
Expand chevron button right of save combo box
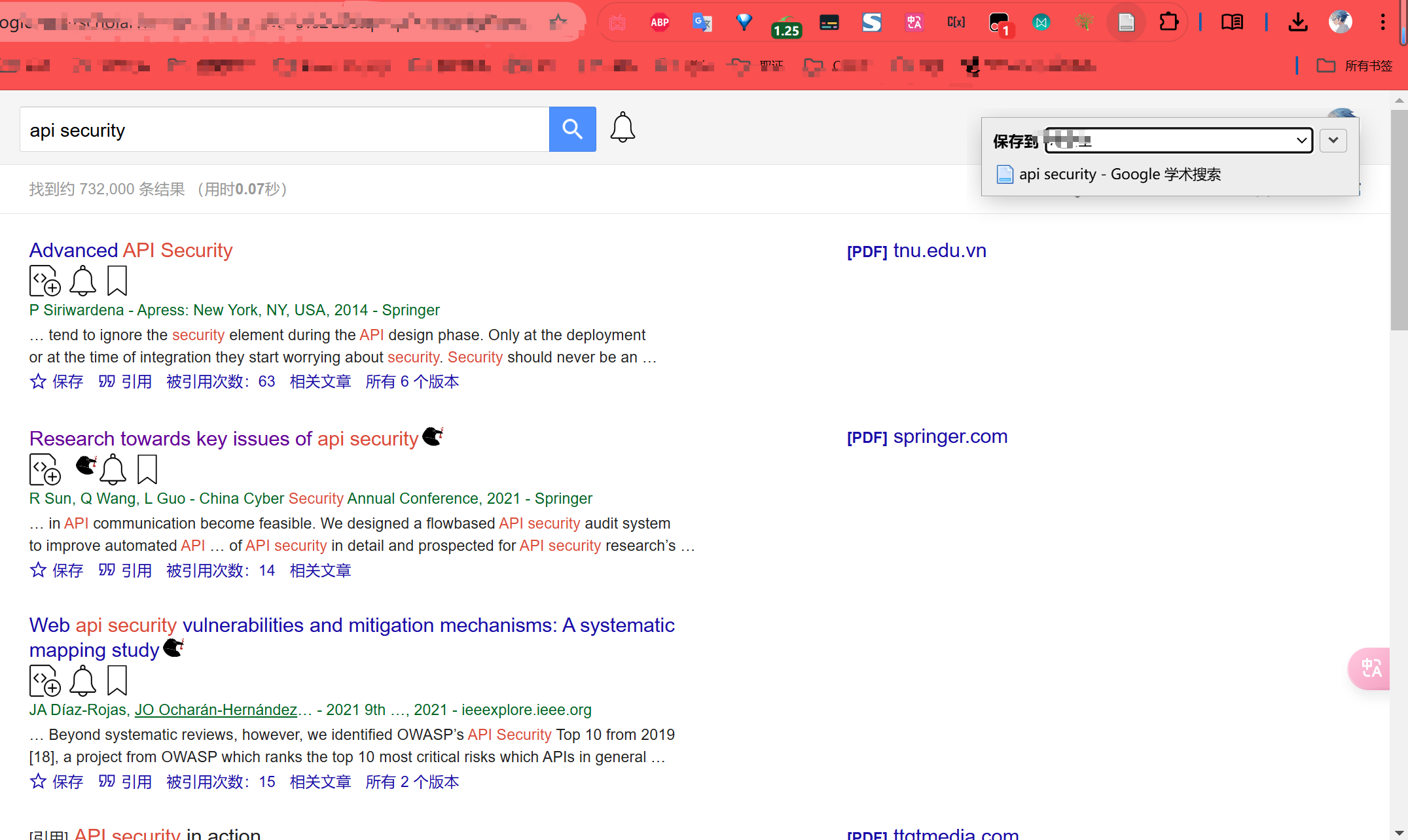tap(1333, 141)
